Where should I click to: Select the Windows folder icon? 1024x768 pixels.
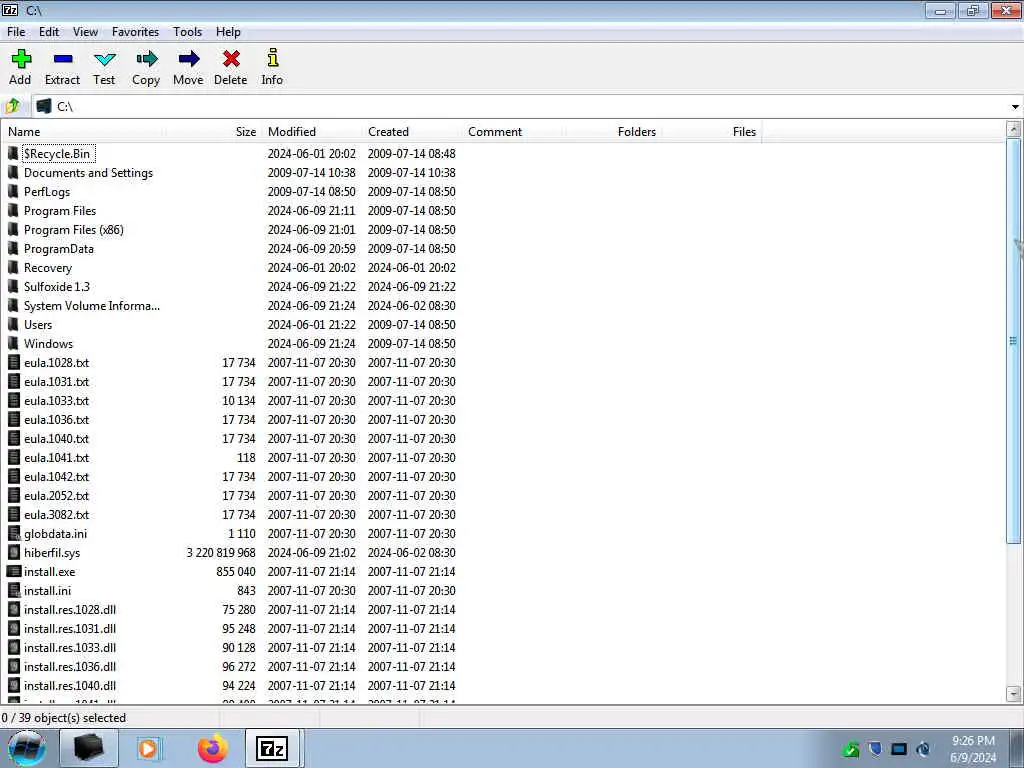point(13,344)
